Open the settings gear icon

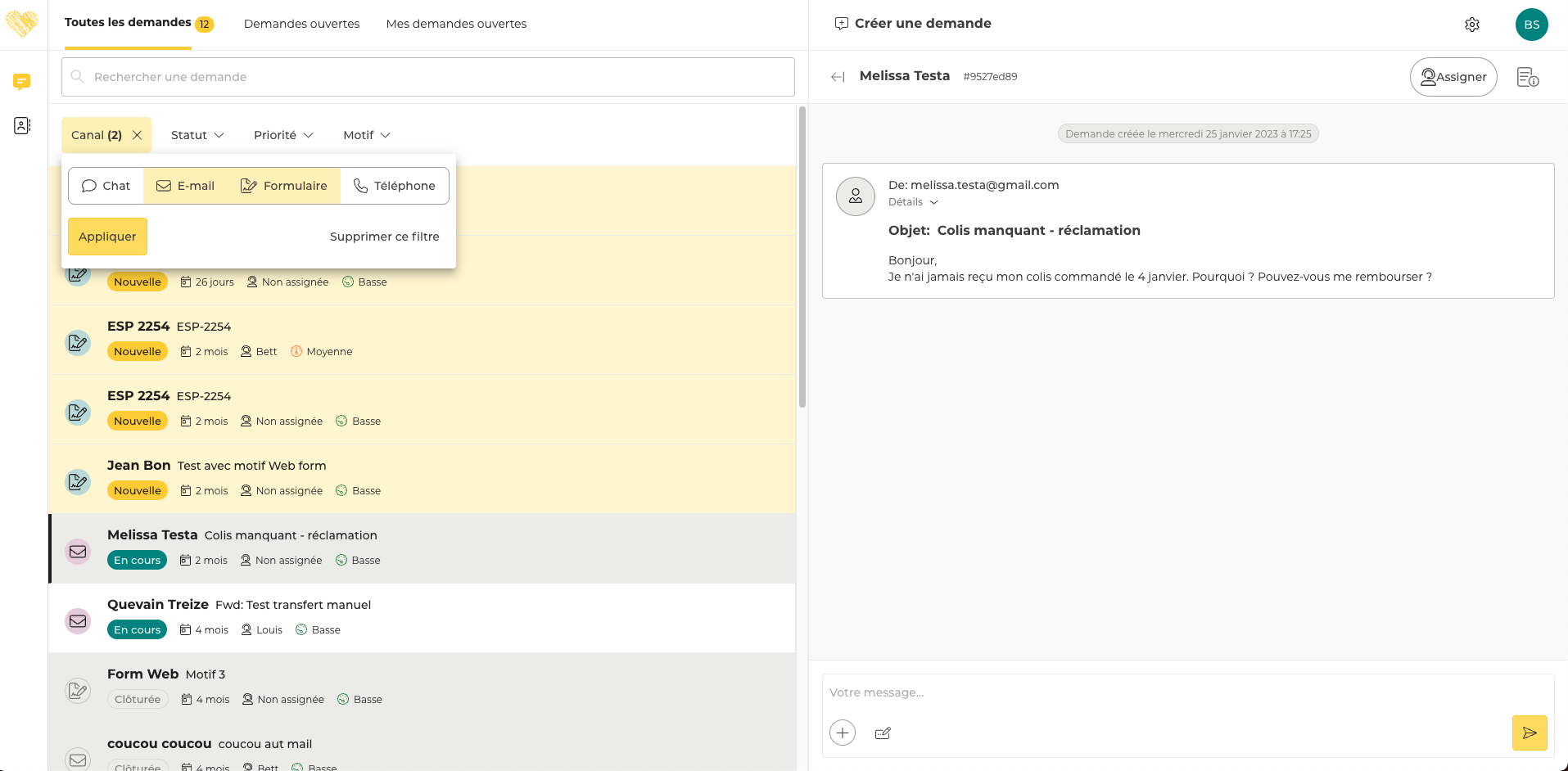click(1471, 25)
